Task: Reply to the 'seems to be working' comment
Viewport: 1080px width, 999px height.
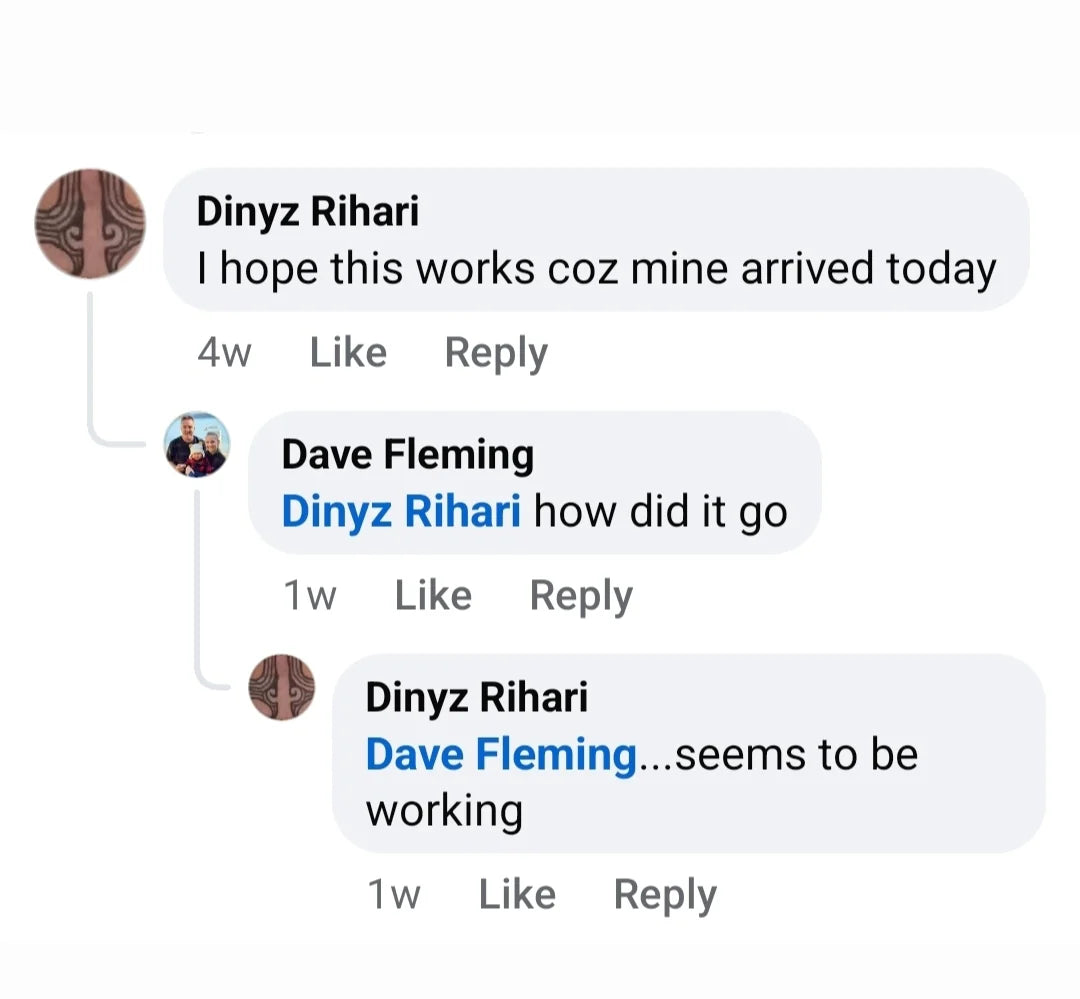Action: [665, 894]
